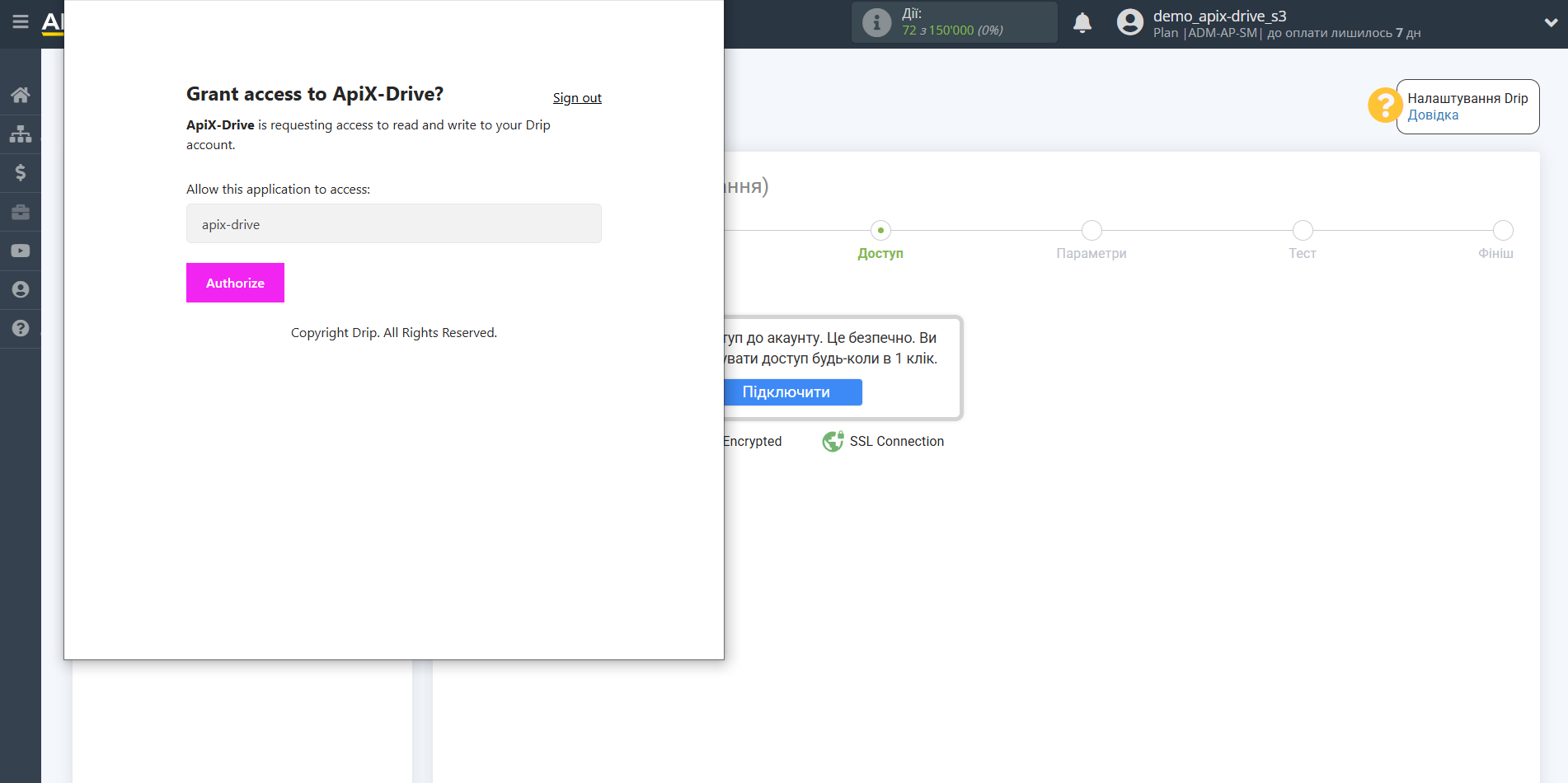Open the connections sitemap icon in the sidebar
This screenshot has height=783, width=1568.
pos(21,134)
